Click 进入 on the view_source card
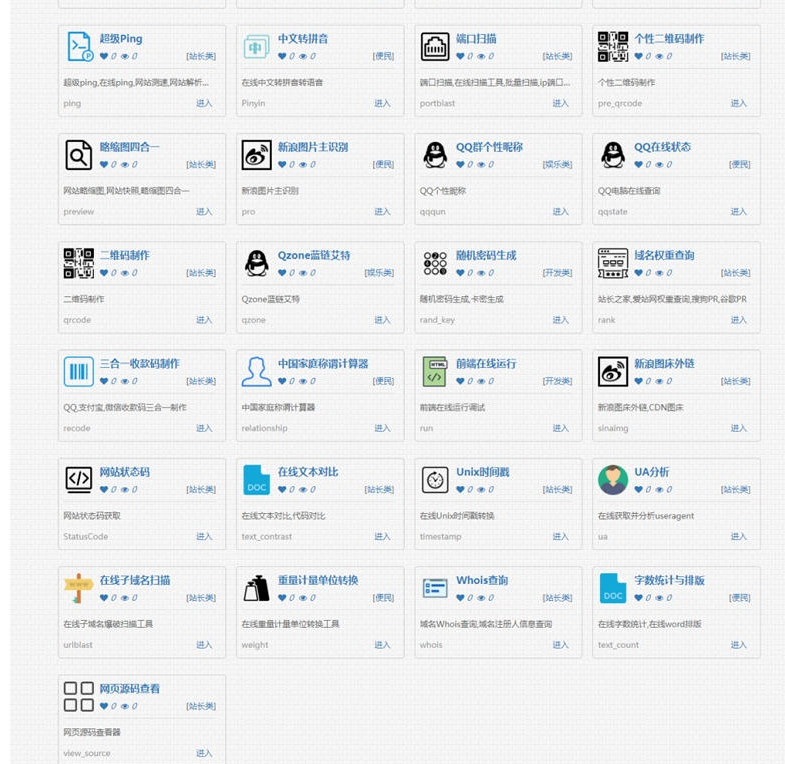785x764 pixels. (204, 753)
